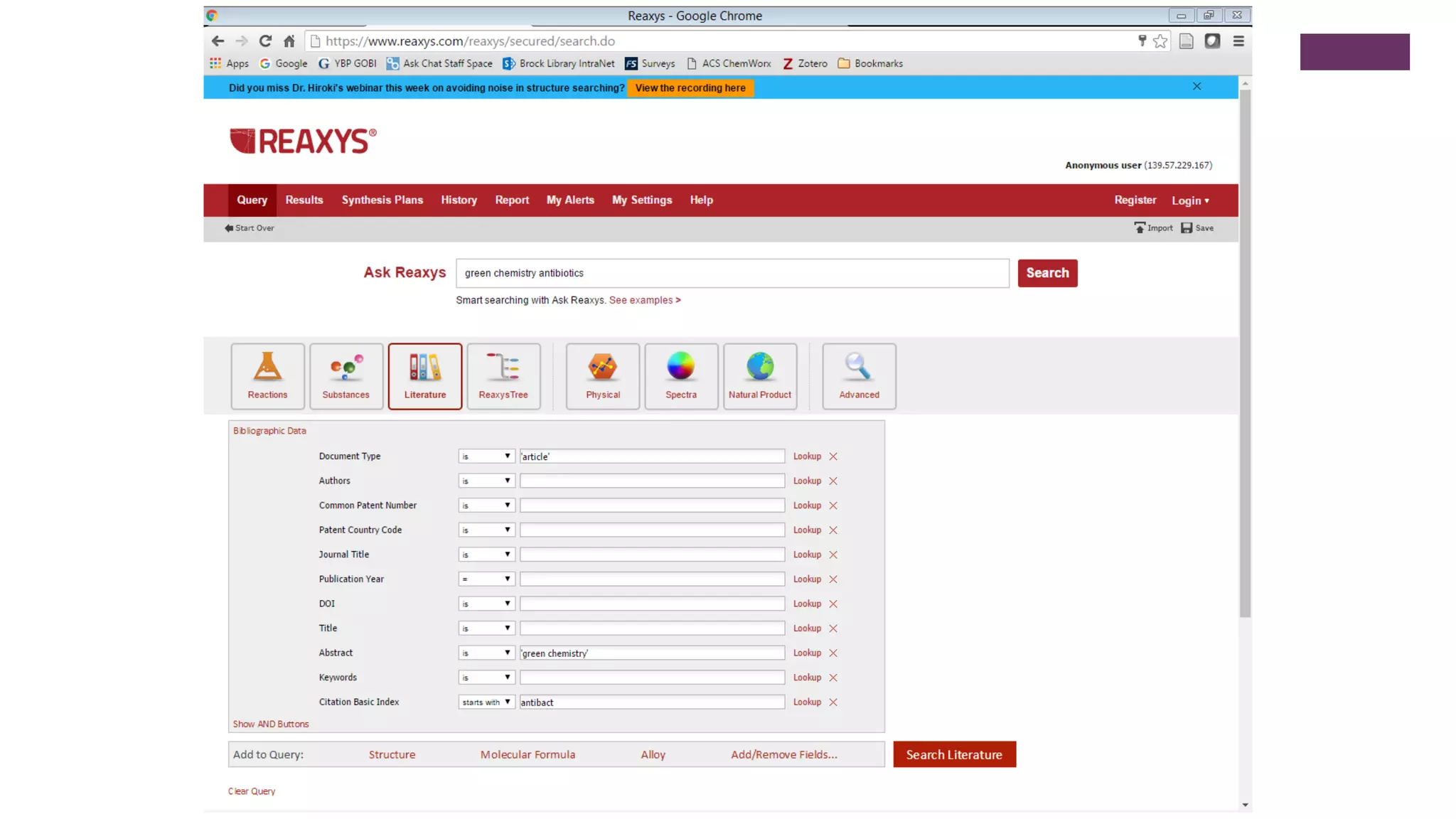Open the My Alerts menu tab
This screenshot has width=1456, height=819.
coord(570,200)
